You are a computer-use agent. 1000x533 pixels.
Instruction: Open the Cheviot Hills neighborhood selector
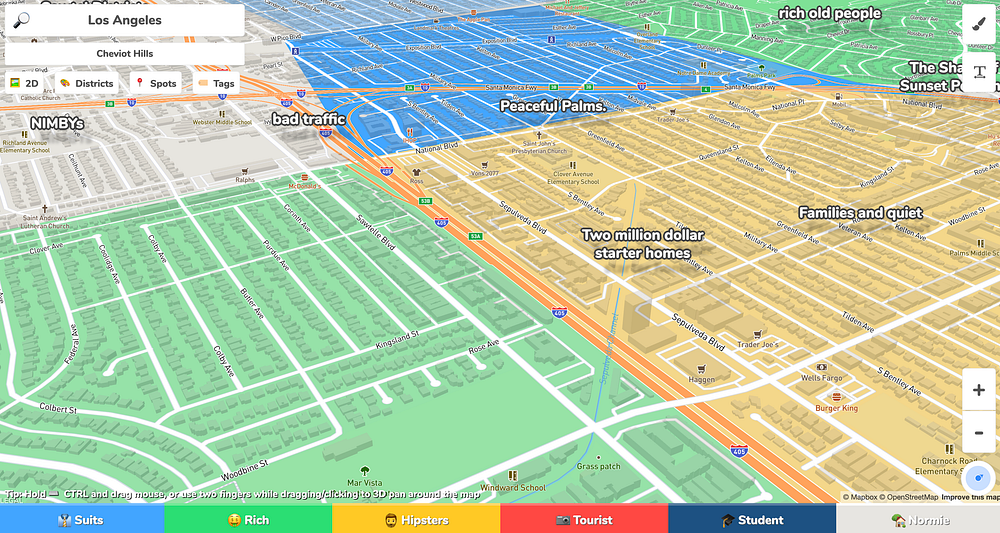pyautogui.click(x=124, y=54)
